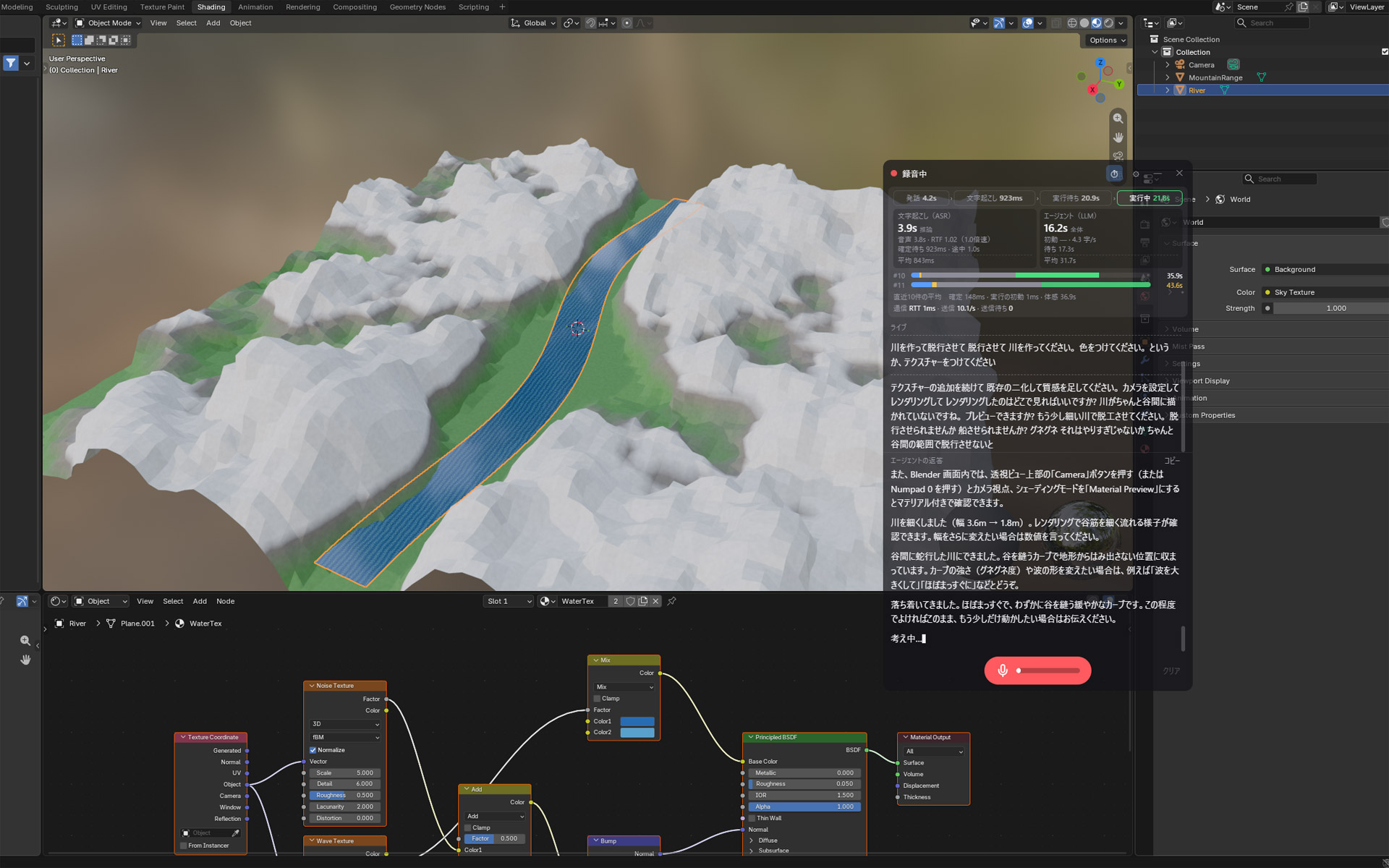Adjust Roughness slider in Principled BSDF node
Screen dimensions: 1389x868
(x=804, y=784)
